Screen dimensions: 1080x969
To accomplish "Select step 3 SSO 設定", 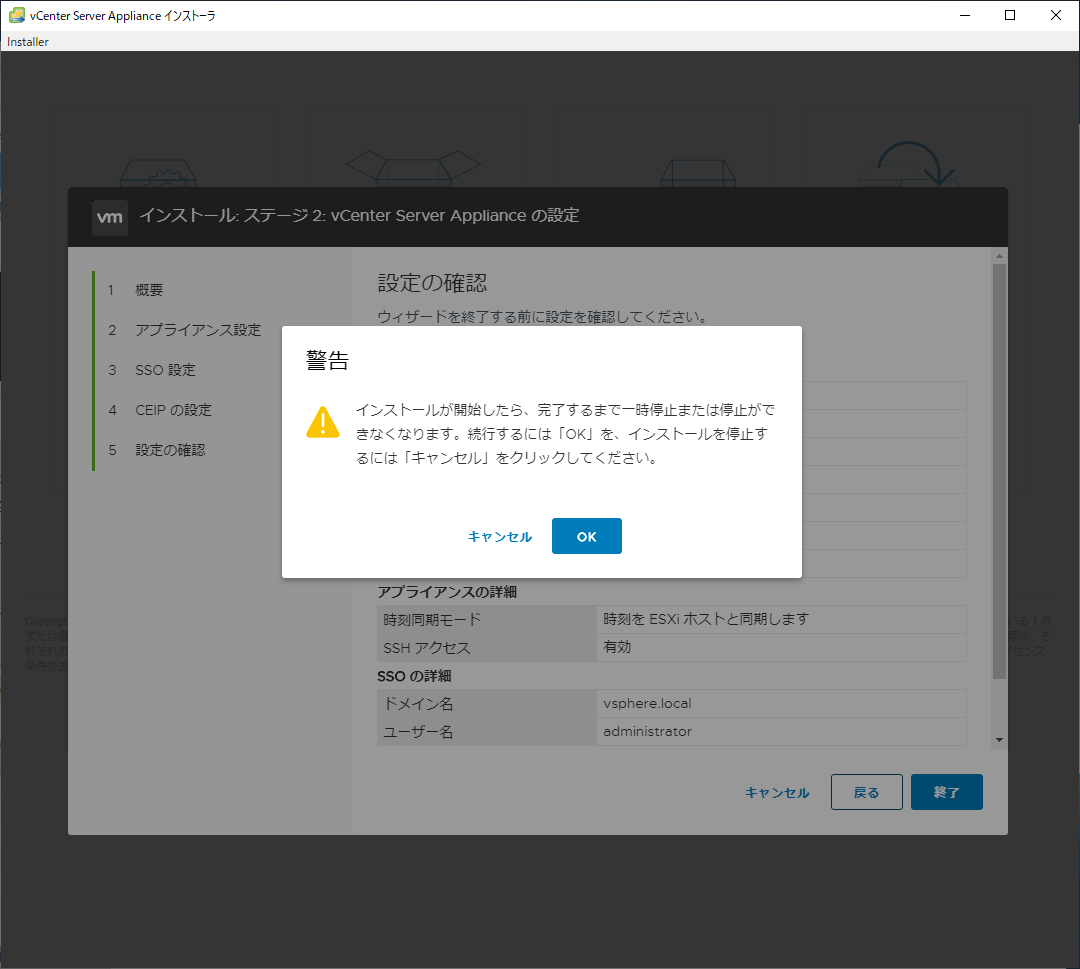I will 165,370.
